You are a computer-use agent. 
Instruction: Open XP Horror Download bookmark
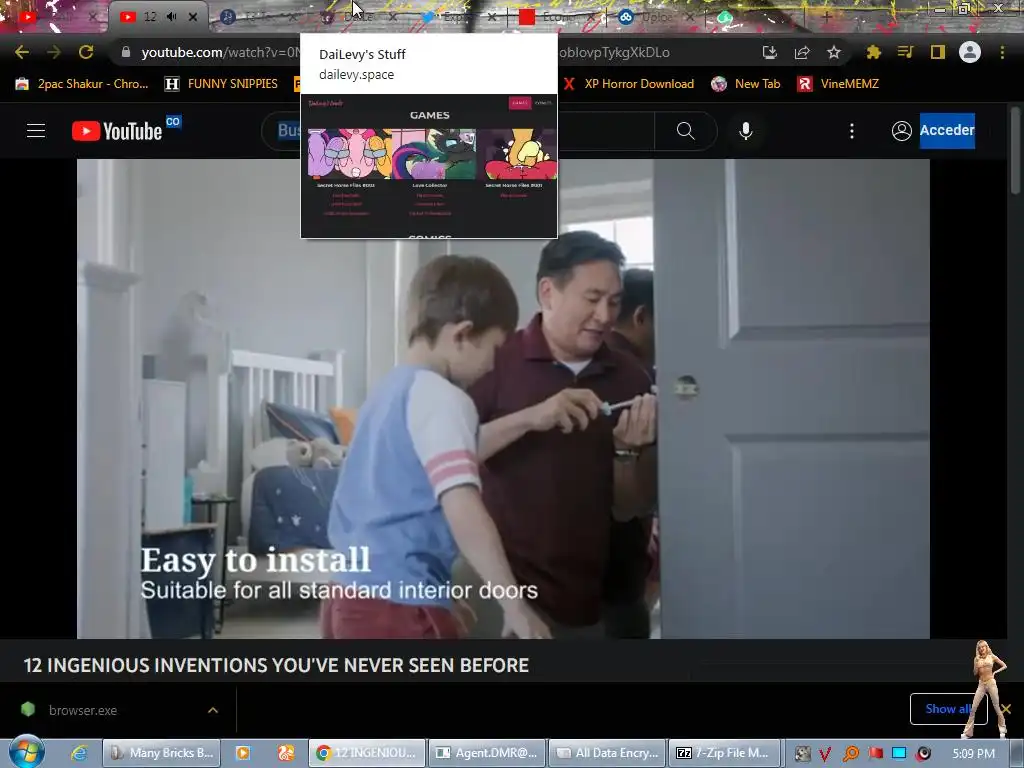[x=628, y=84]
